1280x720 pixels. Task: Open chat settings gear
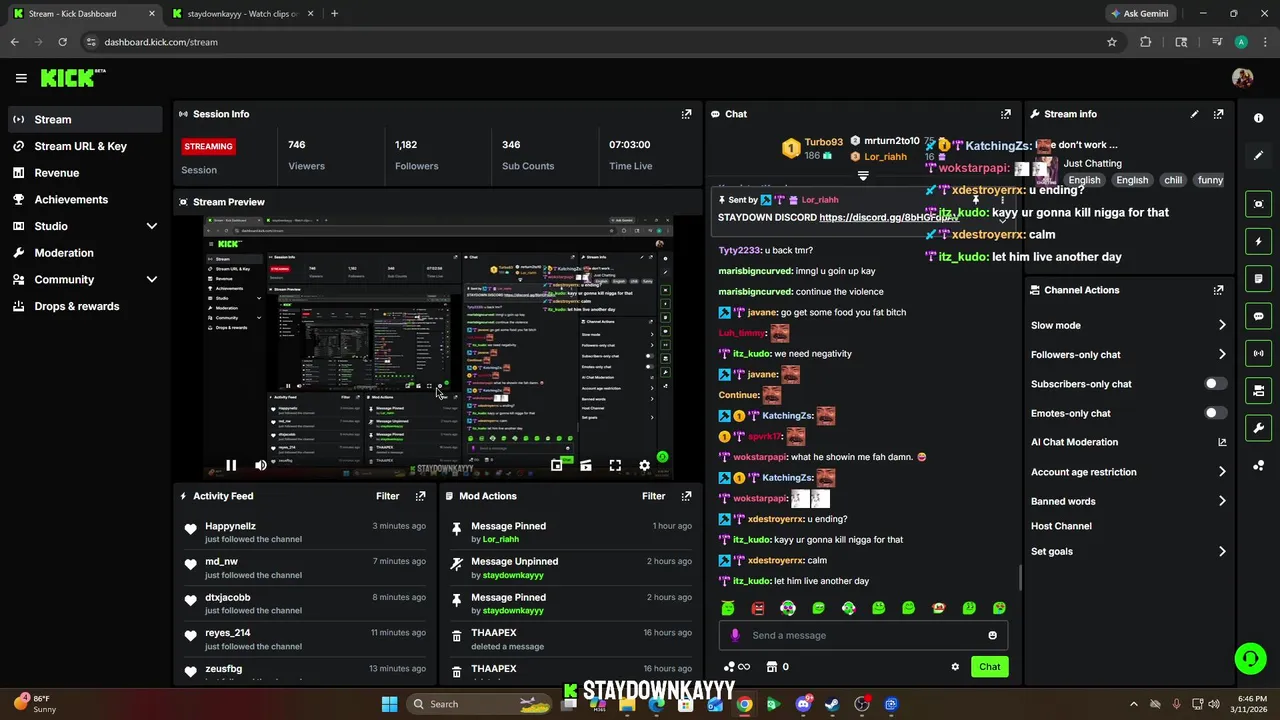(x=955, y=667)
